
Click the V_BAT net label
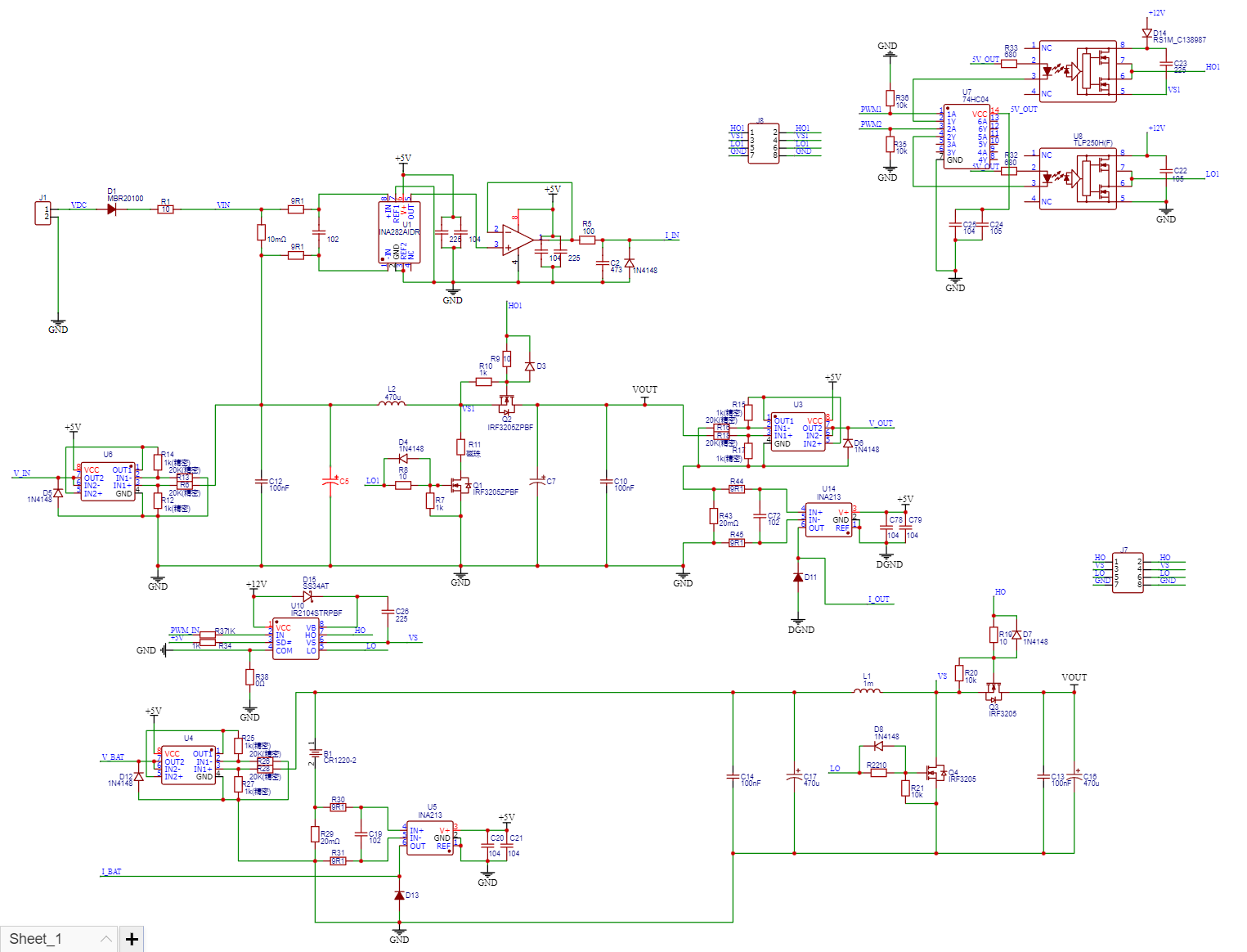pos(113,757)
